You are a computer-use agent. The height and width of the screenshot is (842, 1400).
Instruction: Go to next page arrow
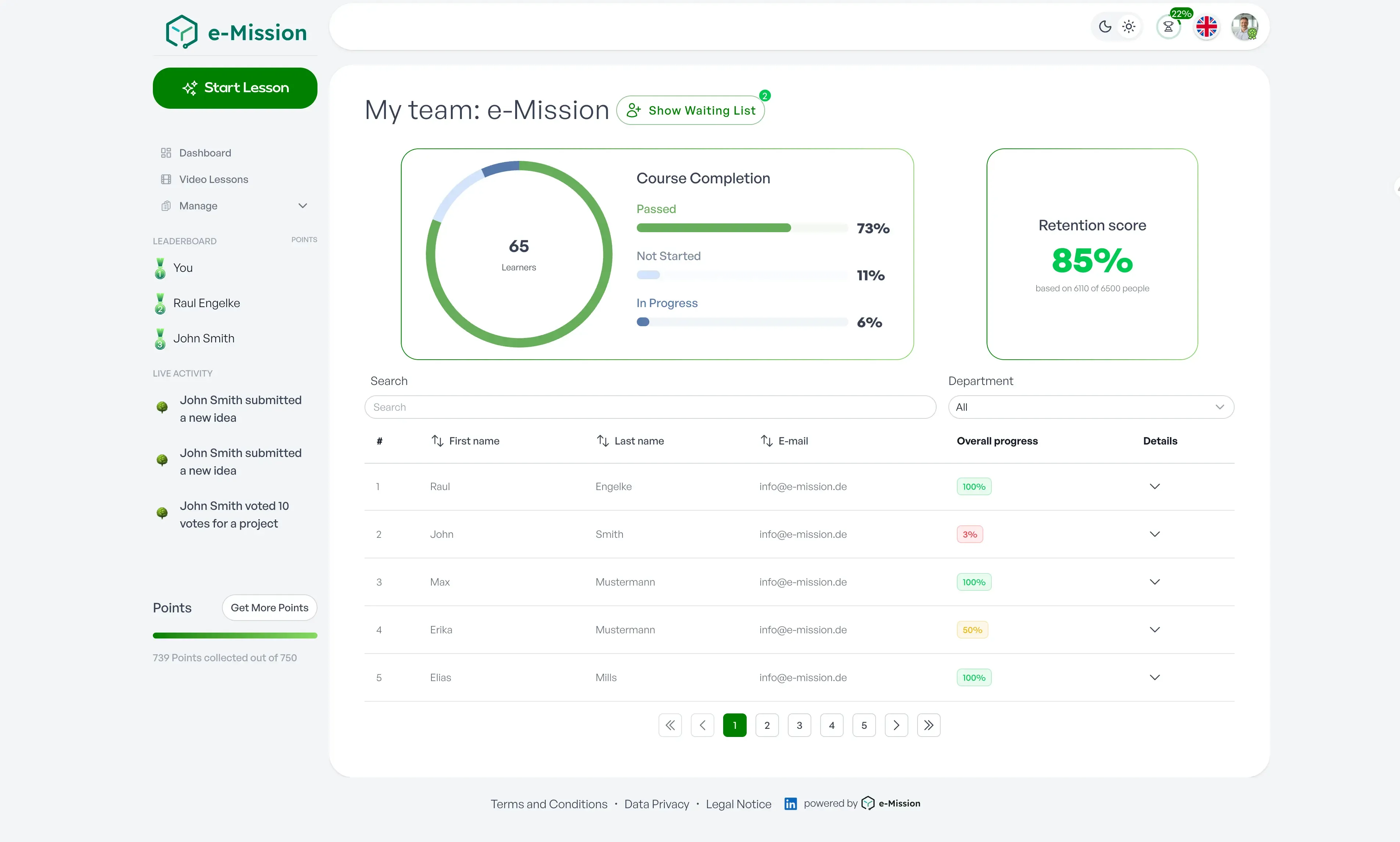pos(896,725)
